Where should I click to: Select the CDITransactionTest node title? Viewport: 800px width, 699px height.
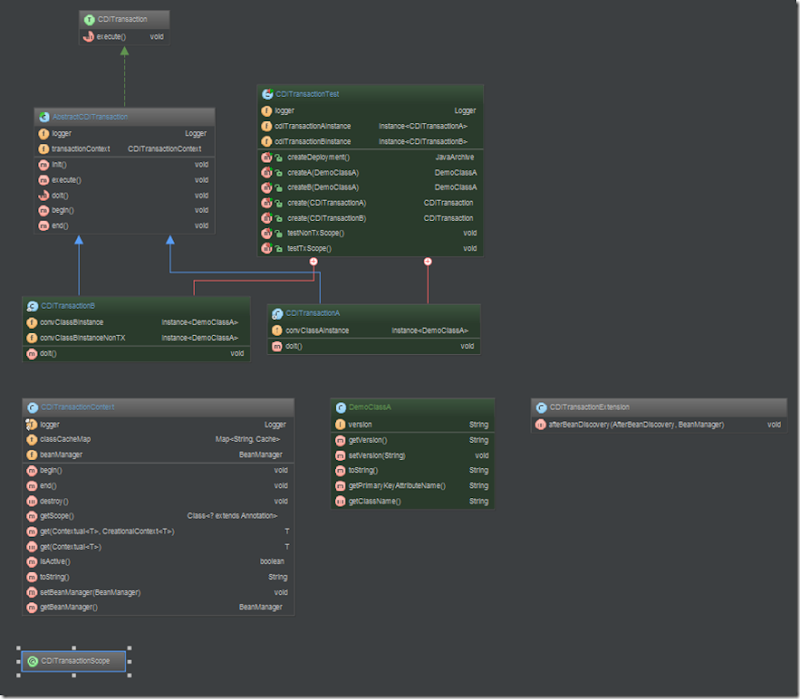(x=307, y=94)
